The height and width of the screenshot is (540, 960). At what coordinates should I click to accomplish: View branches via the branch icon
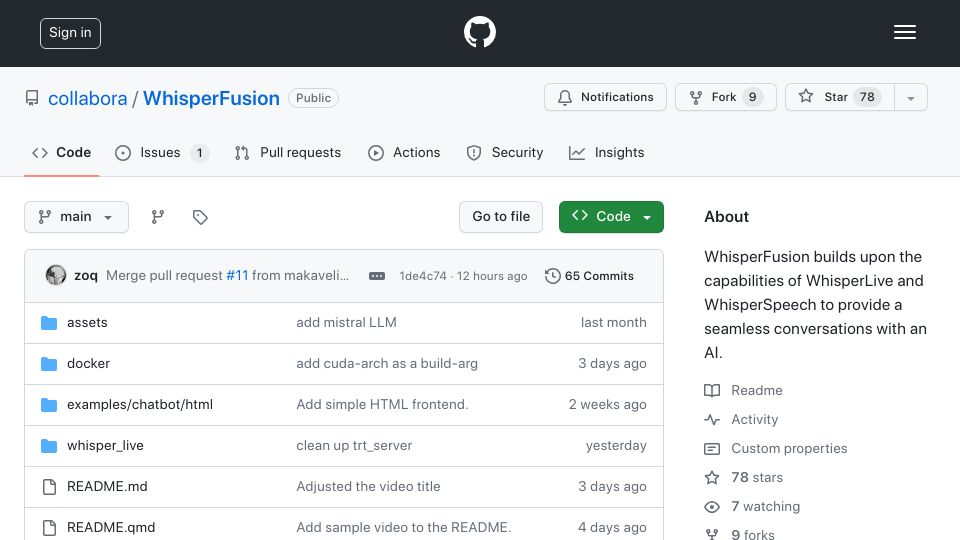[158, 217]
